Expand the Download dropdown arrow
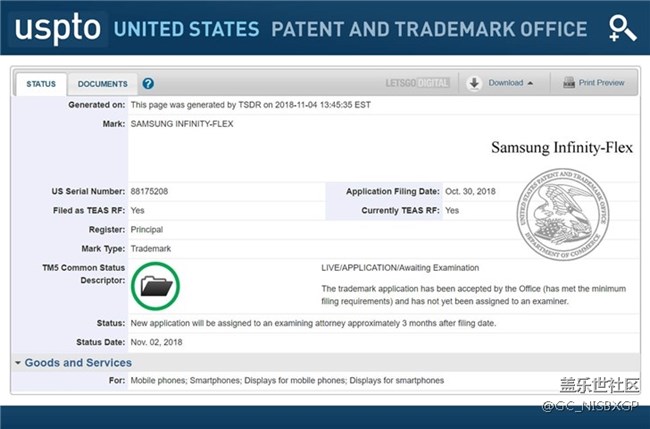Screen dimensions: 650x429 (x=530, y=83)
